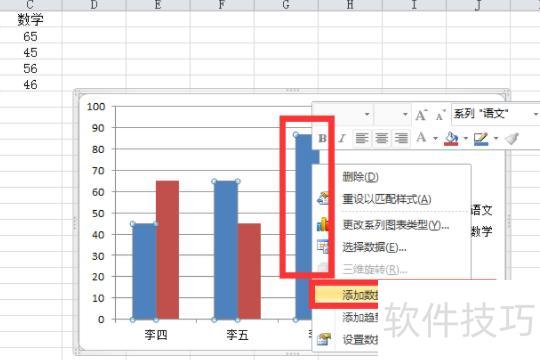Choose 选择数据(E)... from context menu

[x=374, y=247]
